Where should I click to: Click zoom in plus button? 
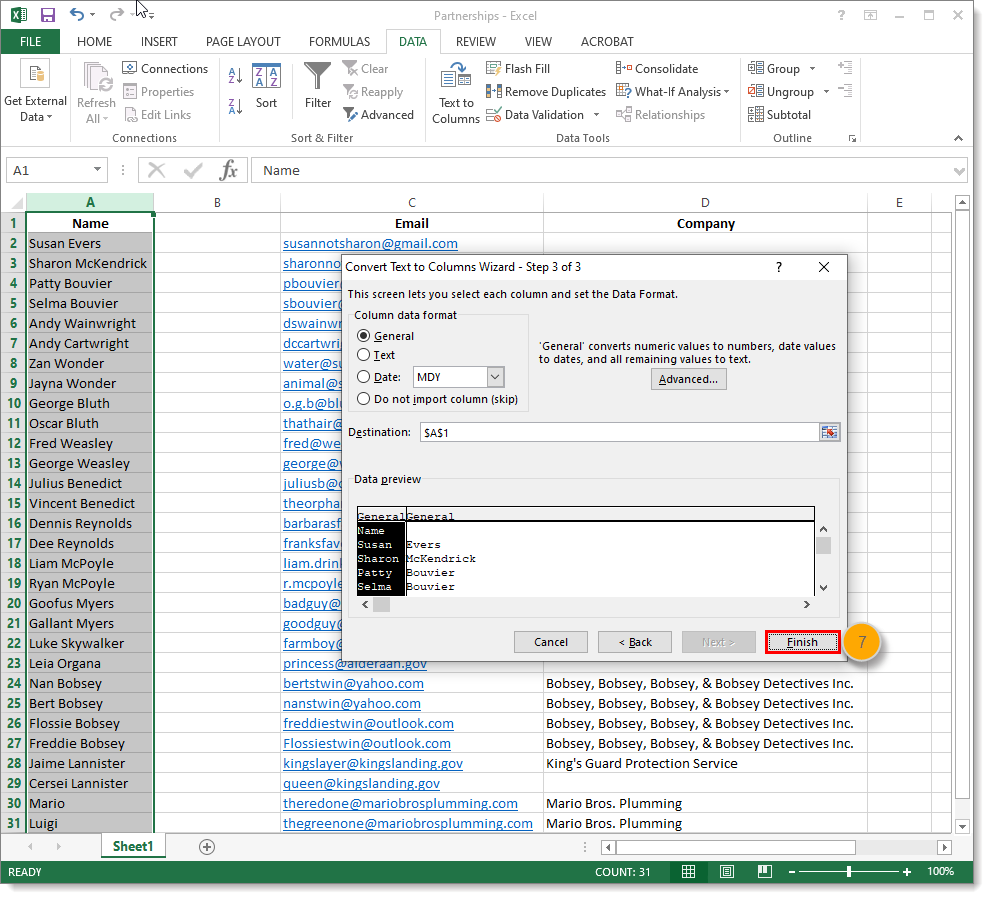coord(907,872)
